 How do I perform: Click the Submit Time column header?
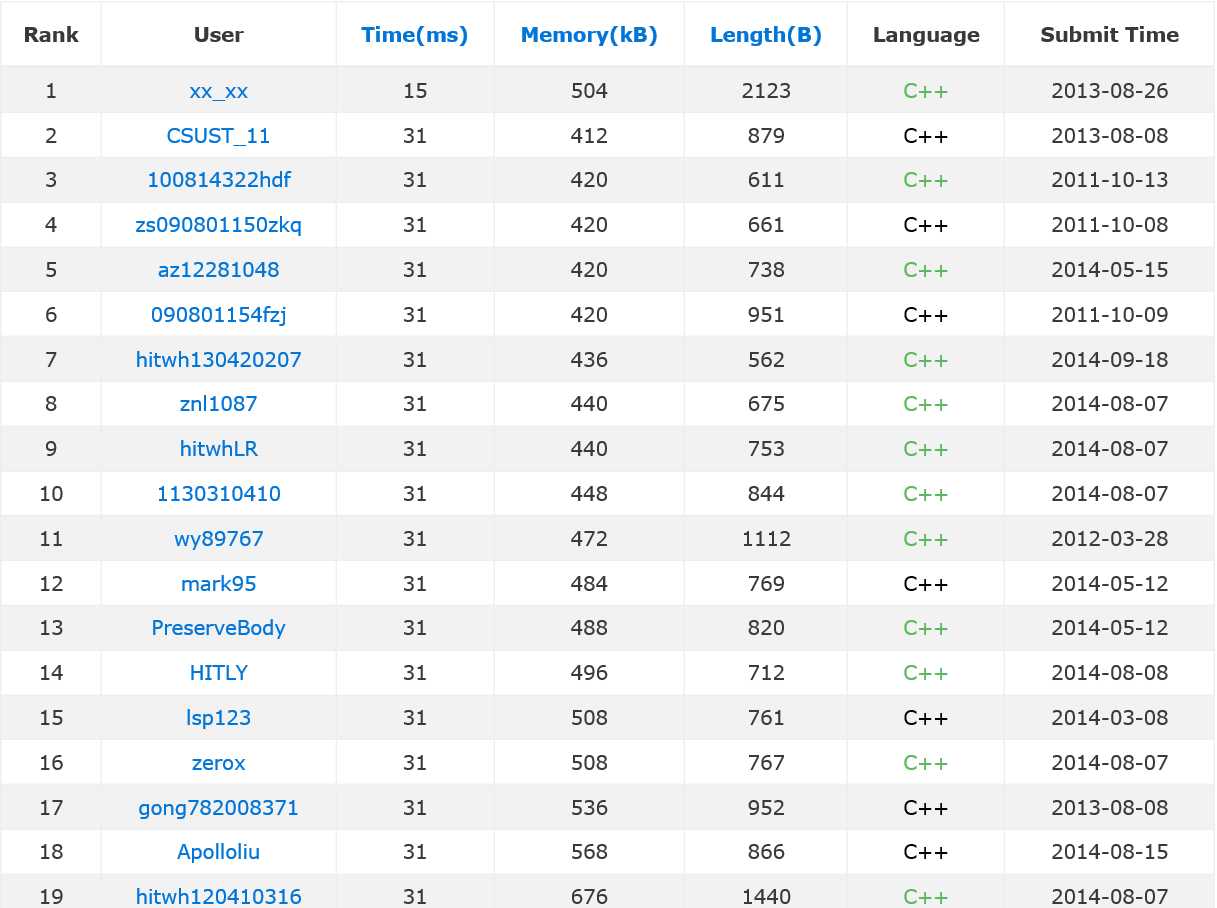1110,35
